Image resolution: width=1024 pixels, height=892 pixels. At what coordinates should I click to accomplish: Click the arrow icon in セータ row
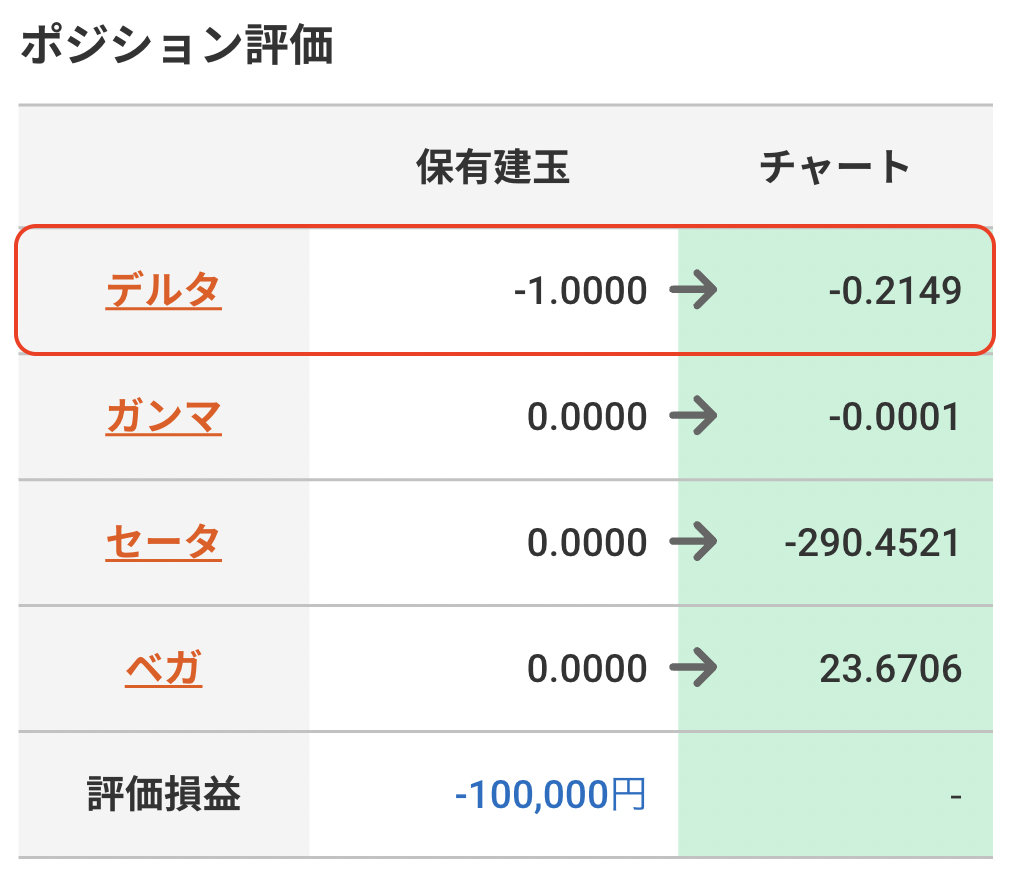pos(694,543)
